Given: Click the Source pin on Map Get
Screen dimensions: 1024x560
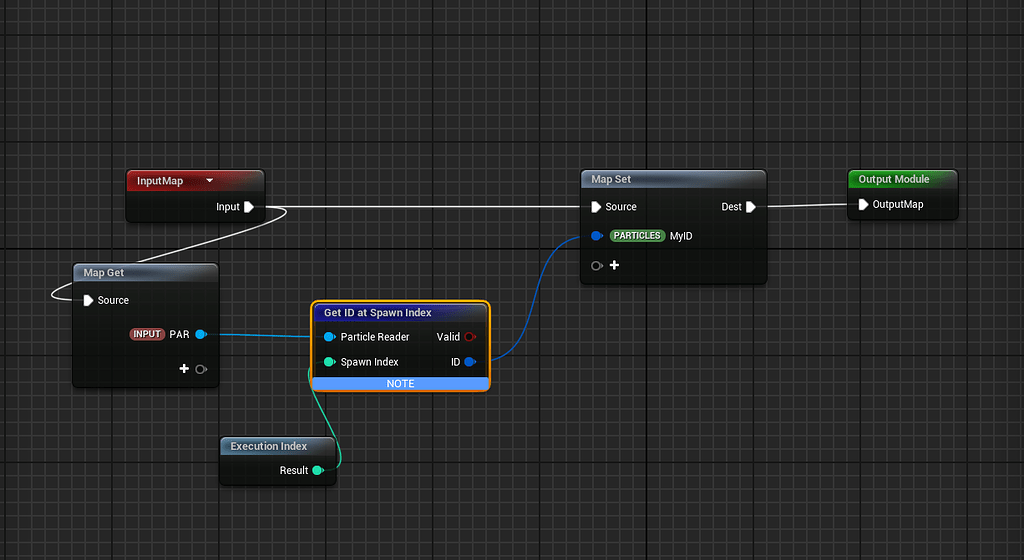Looking at the screenshot, I should 89,300.
